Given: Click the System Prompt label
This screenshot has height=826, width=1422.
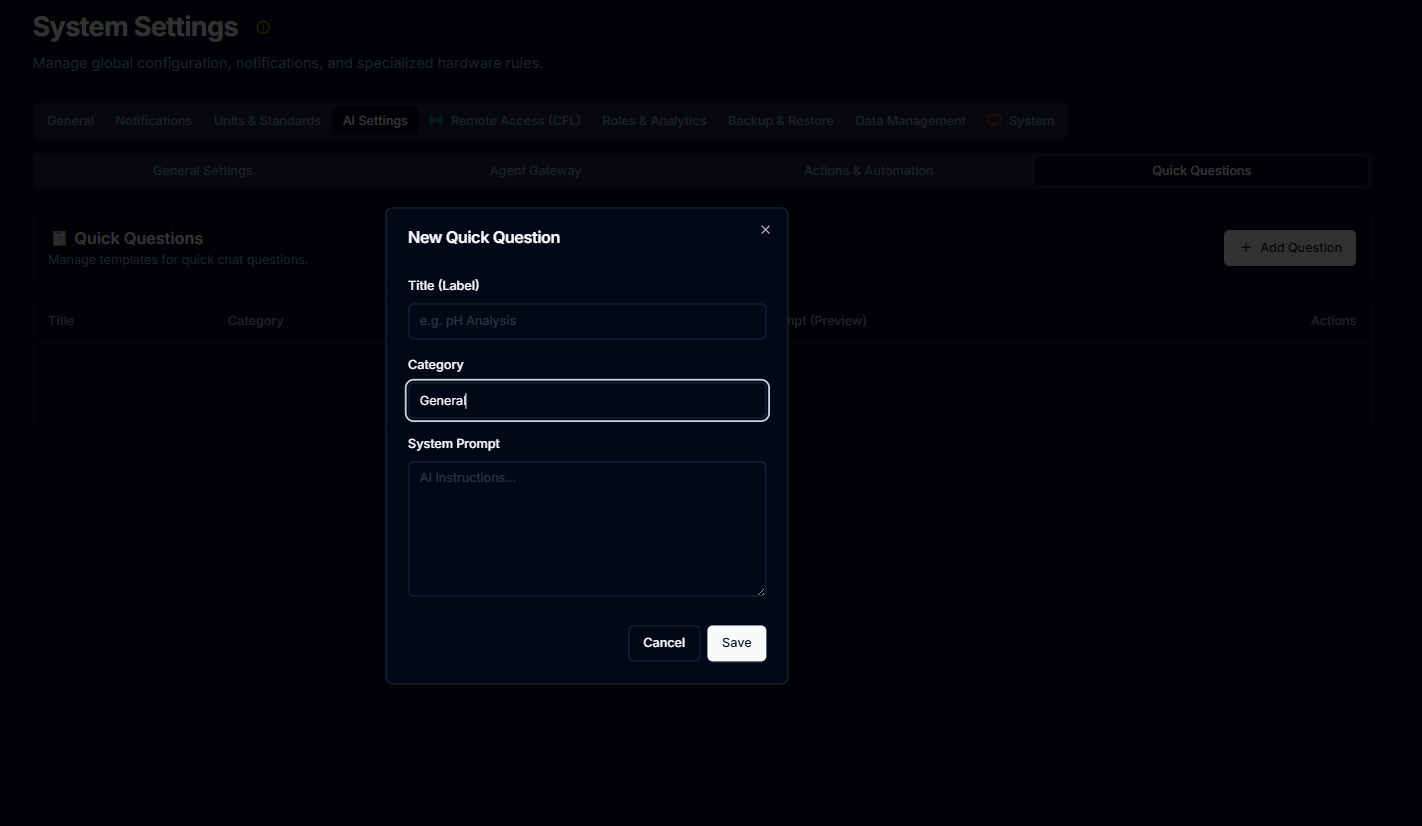Looking at the screenshot, I should tap(454, 444).
